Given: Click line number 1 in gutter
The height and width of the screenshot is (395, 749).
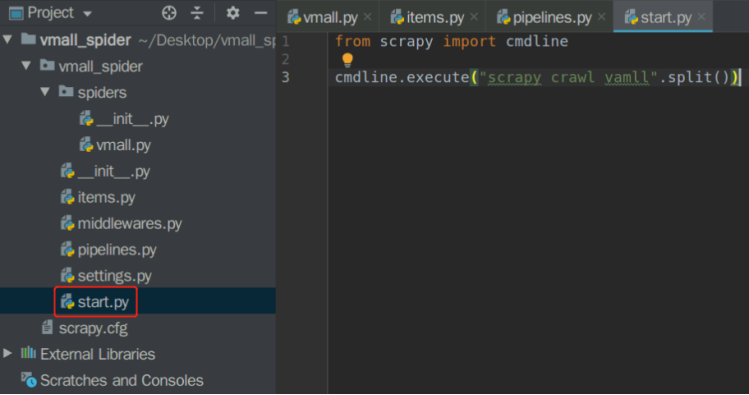Looking at the screenshot, I should pyautogui.click(x=286, y=42).
